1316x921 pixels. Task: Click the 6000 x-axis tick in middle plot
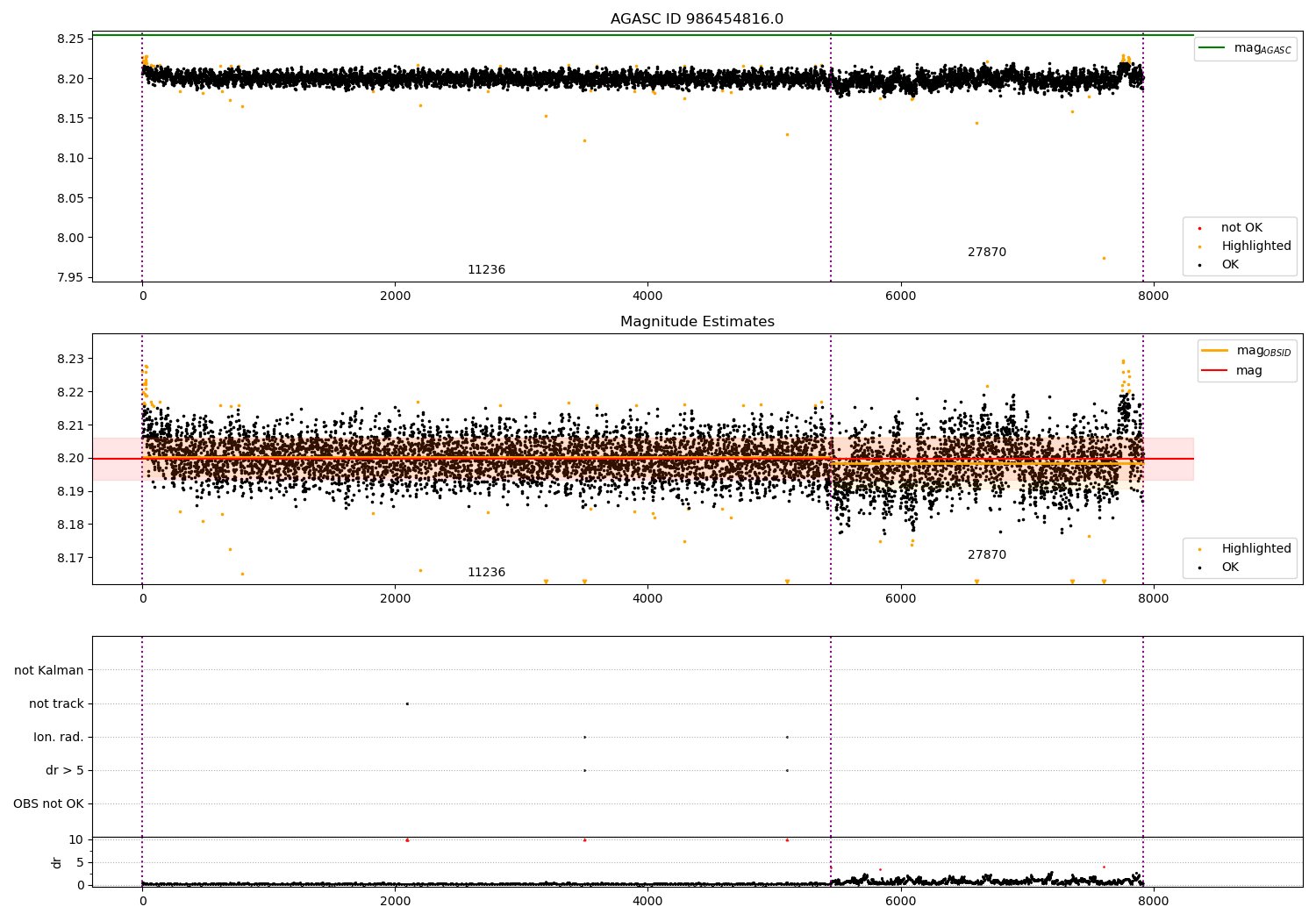900,598
